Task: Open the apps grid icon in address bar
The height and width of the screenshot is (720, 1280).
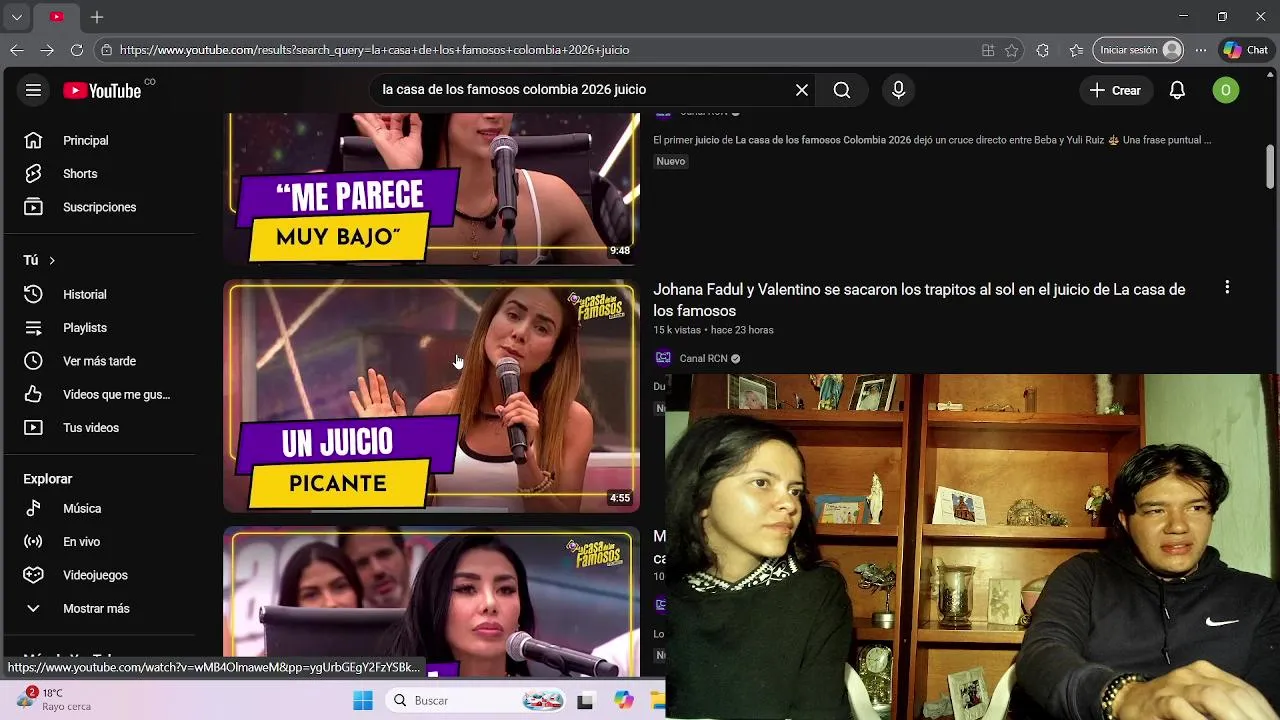Action: (988, 50)
